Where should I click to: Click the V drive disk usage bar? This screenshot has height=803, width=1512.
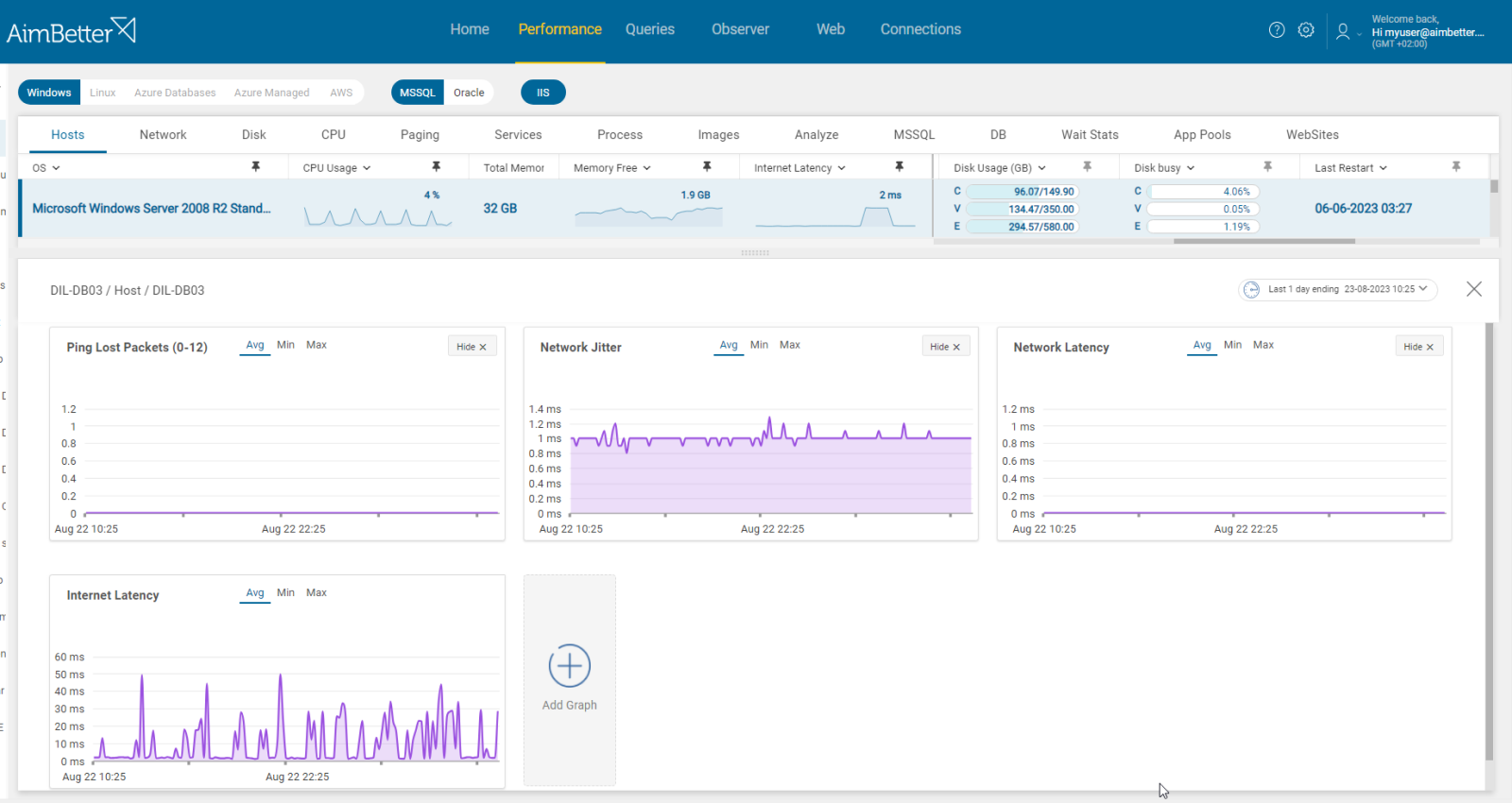1022,209
